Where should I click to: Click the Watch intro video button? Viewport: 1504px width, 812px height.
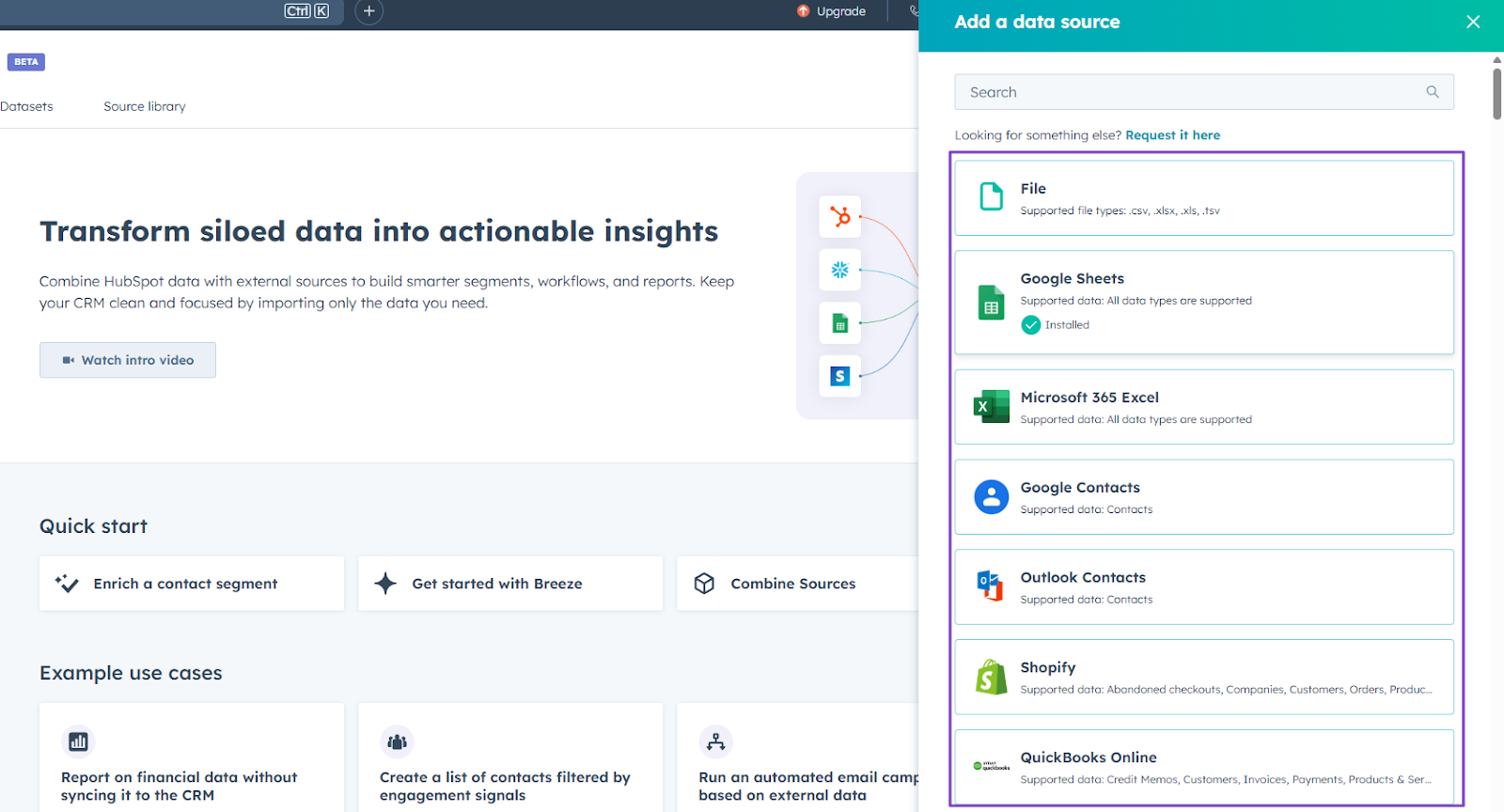point(128,360)
